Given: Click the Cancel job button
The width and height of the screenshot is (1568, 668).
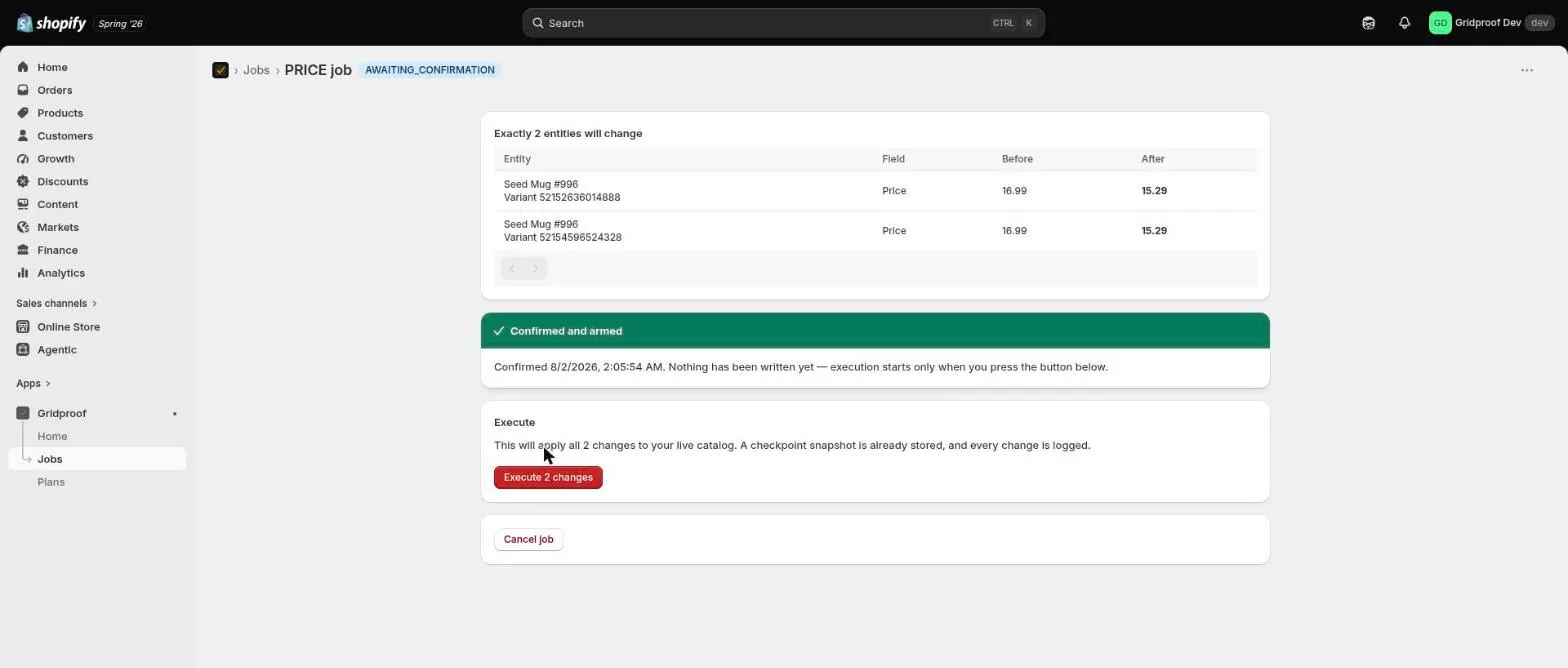Looking at the screenshot, I should click(x=528, y=540).
